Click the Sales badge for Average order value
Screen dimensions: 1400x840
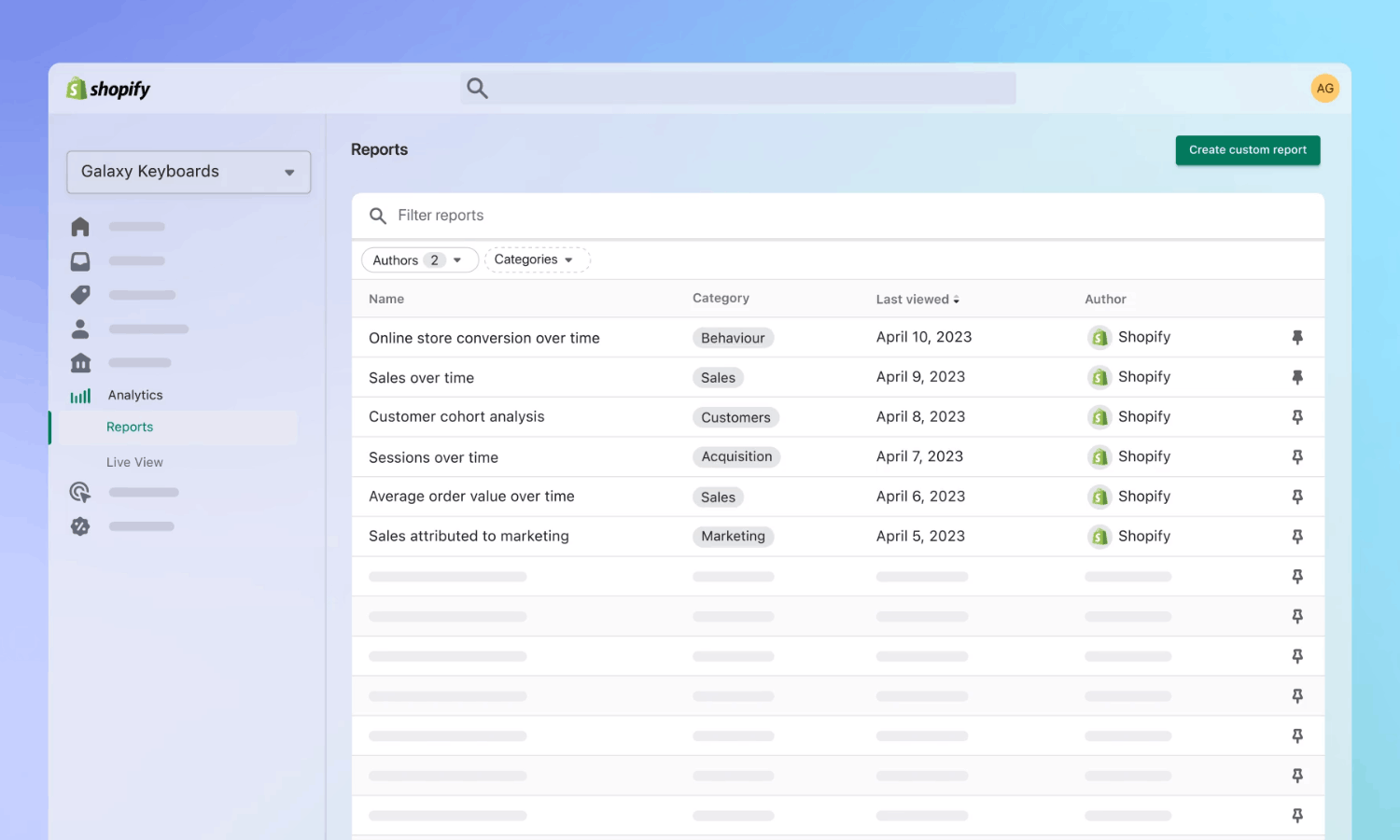point(718,497)
